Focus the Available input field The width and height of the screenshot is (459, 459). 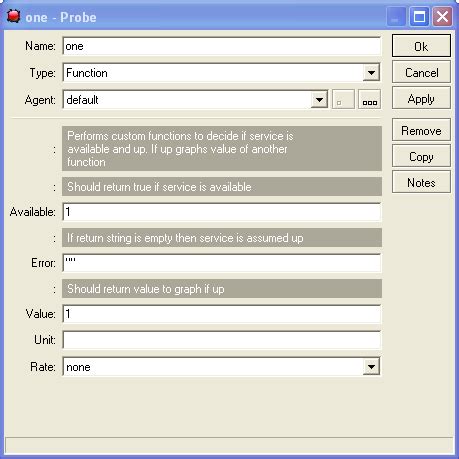(221, 212)
